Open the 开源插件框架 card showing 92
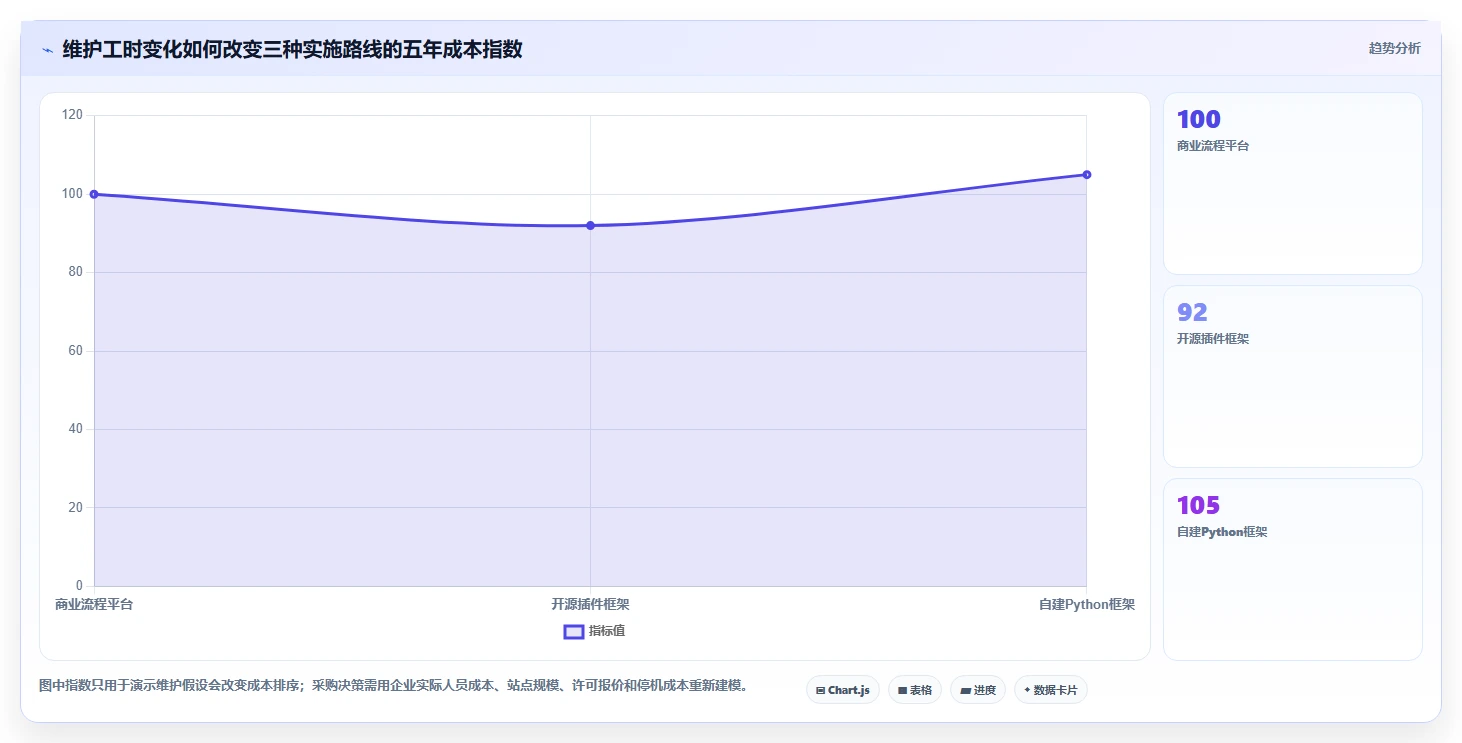Image resolution: width=1462 pixels, height=743 pixels. 1292,377
